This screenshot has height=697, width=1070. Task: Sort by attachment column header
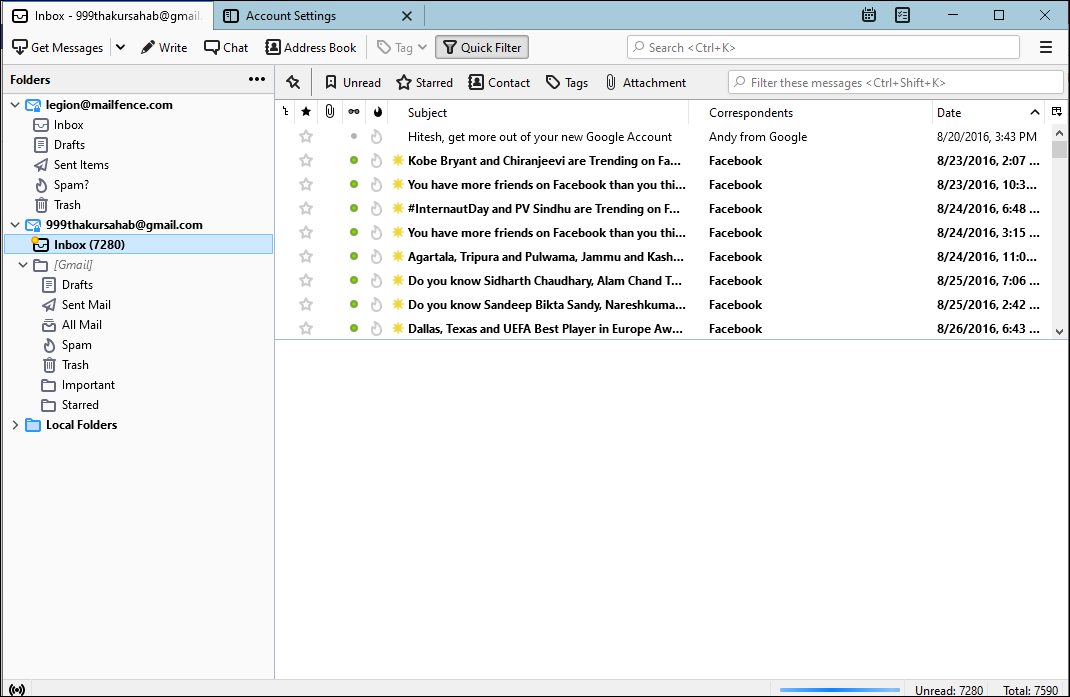point(330,112)
